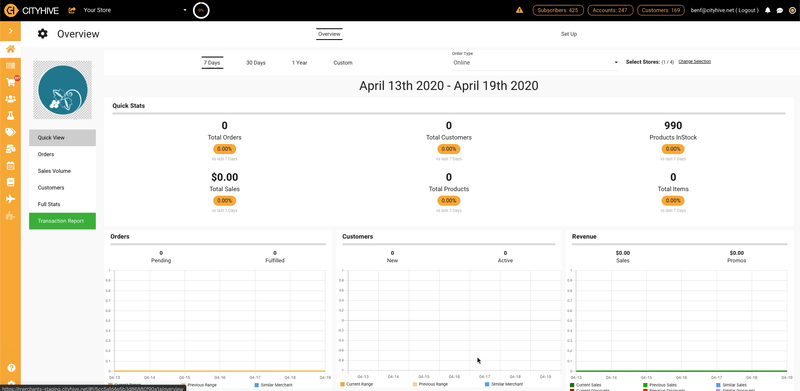Open the tags icon in sidebar
The height and width of the screenshot is (391, 800).
click(10, 132)
